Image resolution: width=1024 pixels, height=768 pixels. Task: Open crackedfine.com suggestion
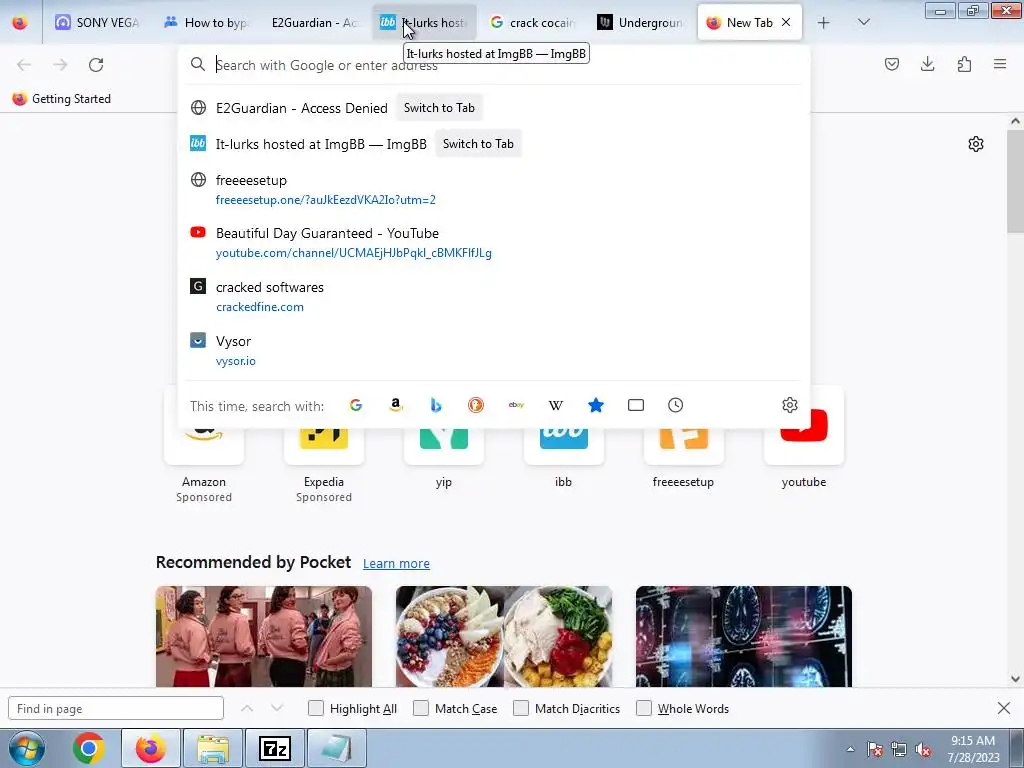(x=494, y=296)
